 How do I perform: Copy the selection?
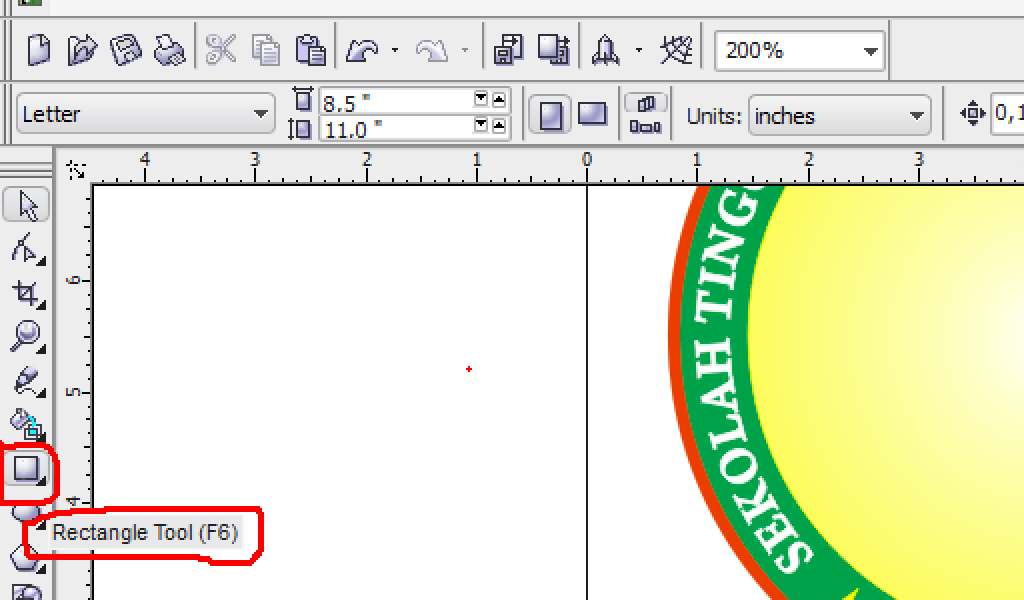click(266, 50)
